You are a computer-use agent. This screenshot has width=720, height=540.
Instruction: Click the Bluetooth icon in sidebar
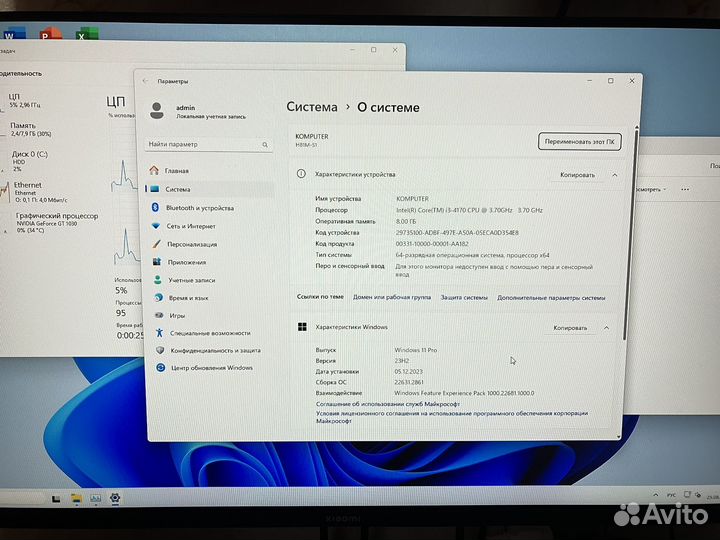tap(155, 208)
